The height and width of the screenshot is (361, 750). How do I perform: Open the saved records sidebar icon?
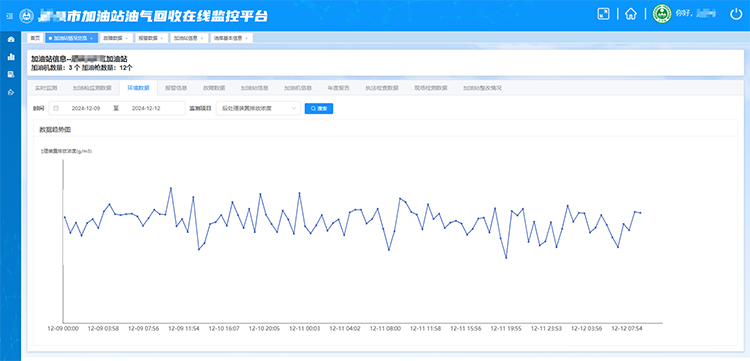pos(11,75)
